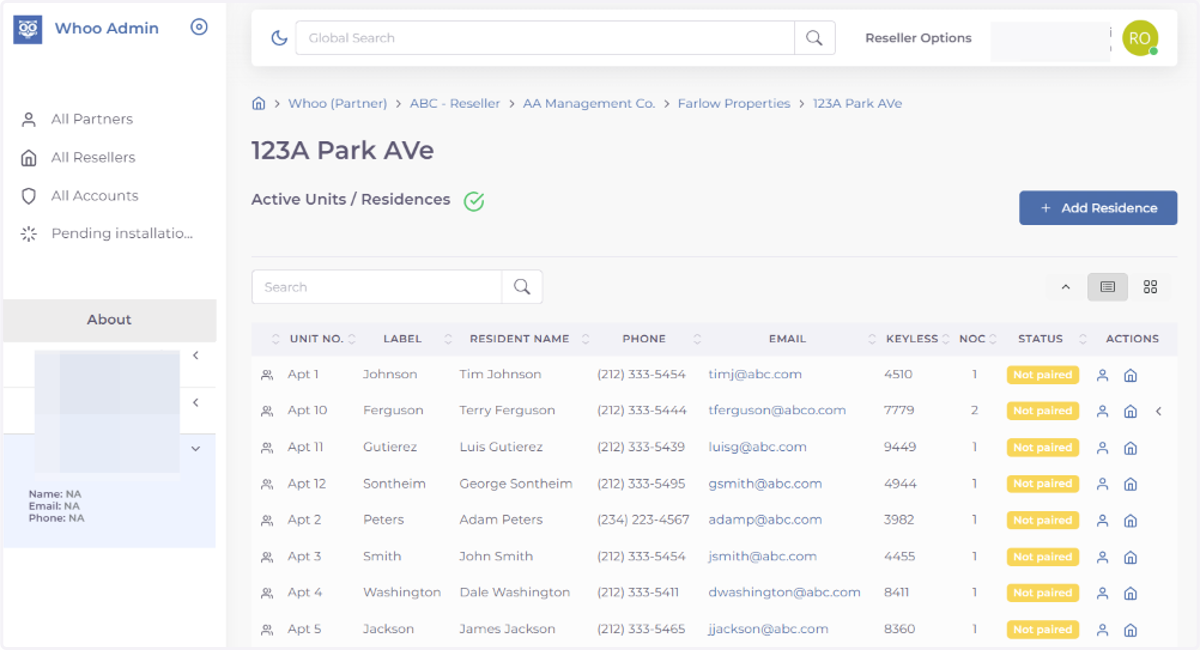Collapse actions arrow on Apt 10 row
The image size is (1200, 650).
click(1158, 411)
